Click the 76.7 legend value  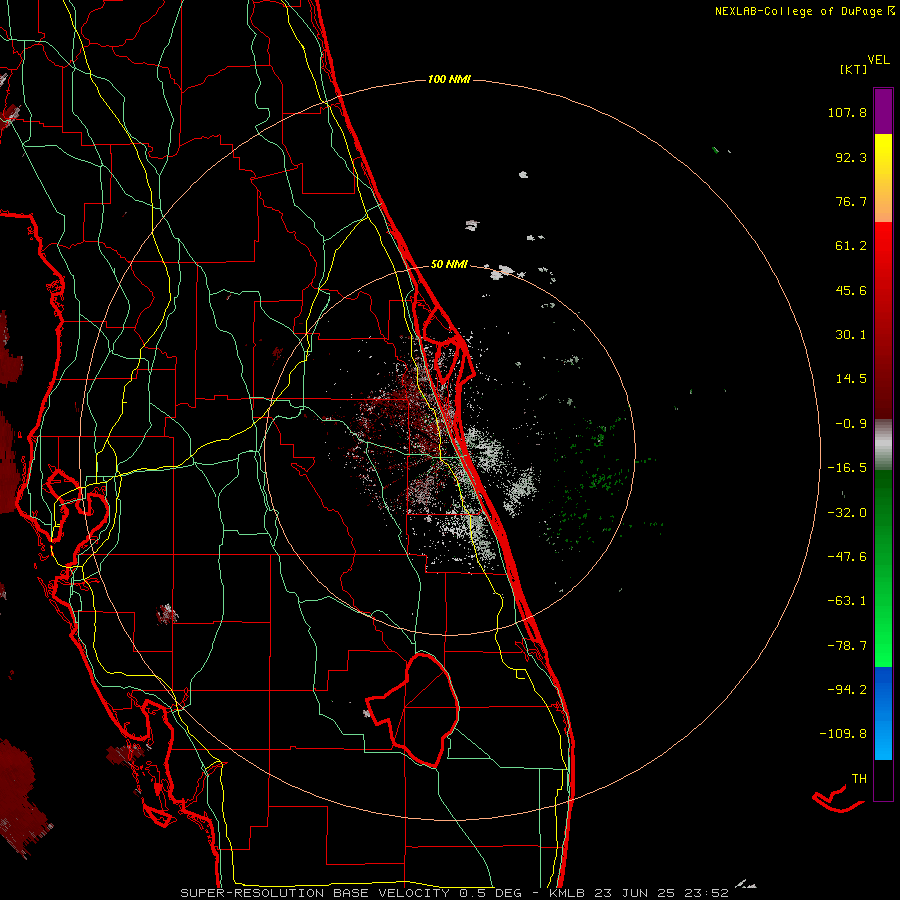click(851, 201)
